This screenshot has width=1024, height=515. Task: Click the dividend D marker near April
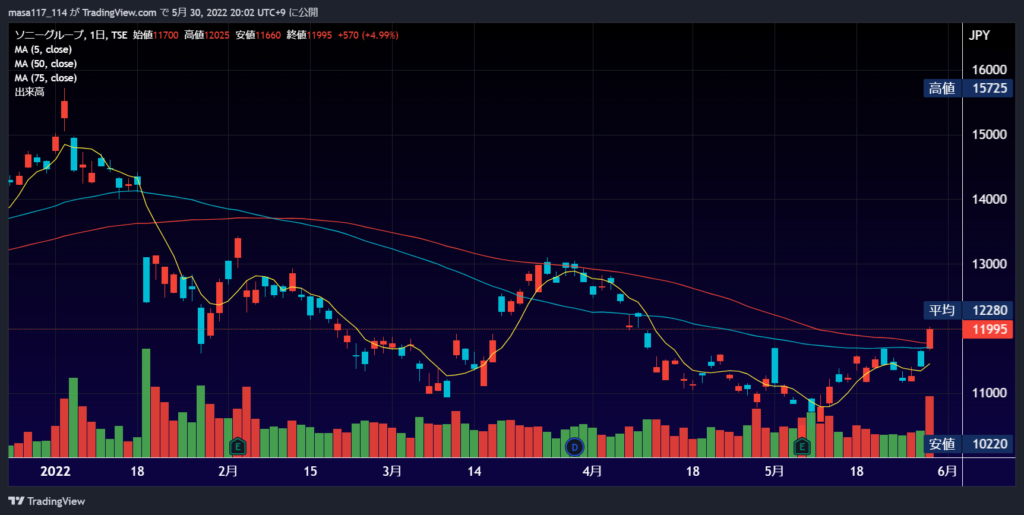point(574,447)
